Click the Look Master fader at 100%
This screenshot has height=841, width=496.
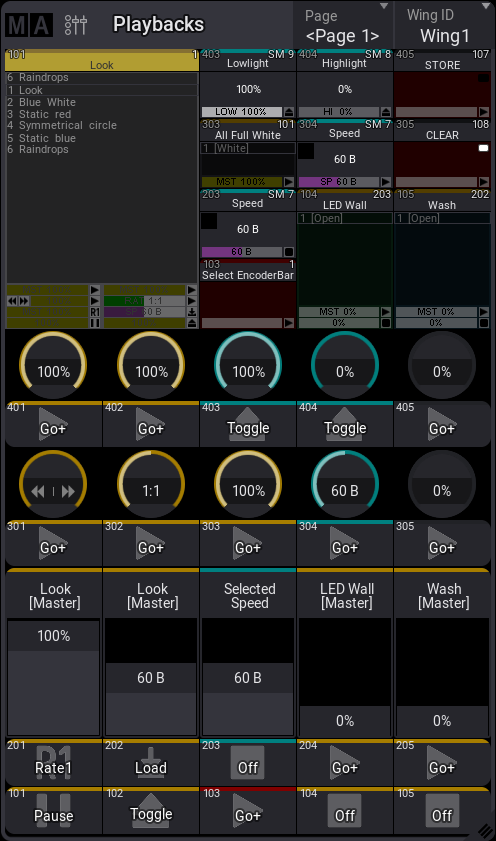click(x=54, y=677)
